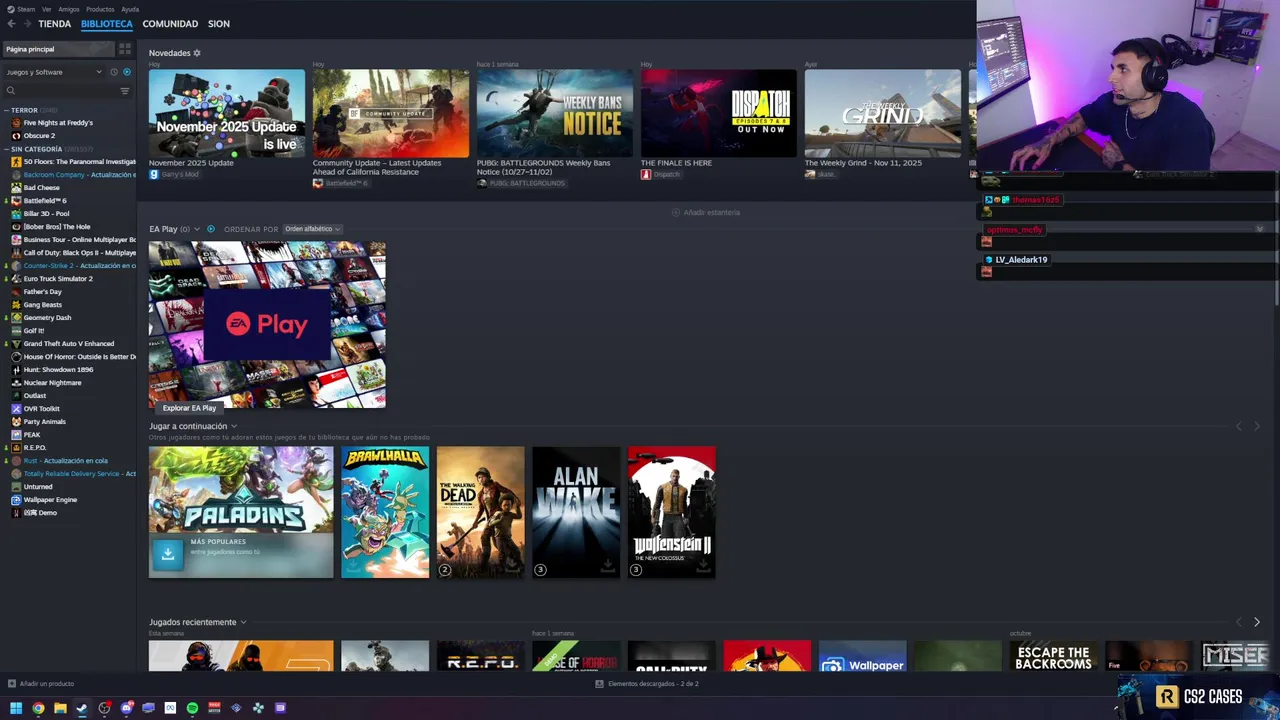Viewport: 1280px width, 720px height.
Task: Open Jugar a continuación dropdown
Action: coord(234,427)
